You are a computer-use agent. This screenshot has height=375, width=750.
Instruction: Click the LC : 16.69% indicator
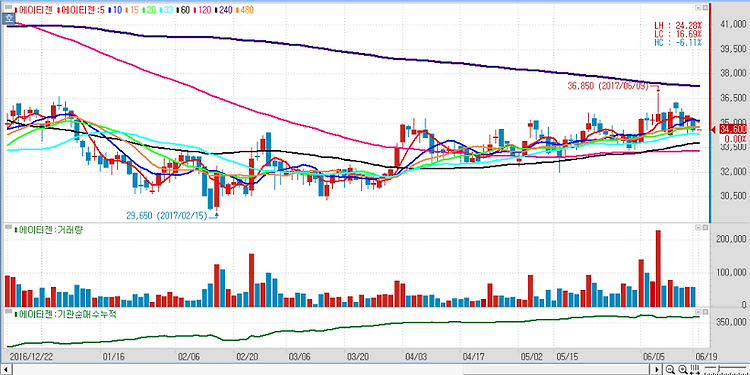coord(678,34)
